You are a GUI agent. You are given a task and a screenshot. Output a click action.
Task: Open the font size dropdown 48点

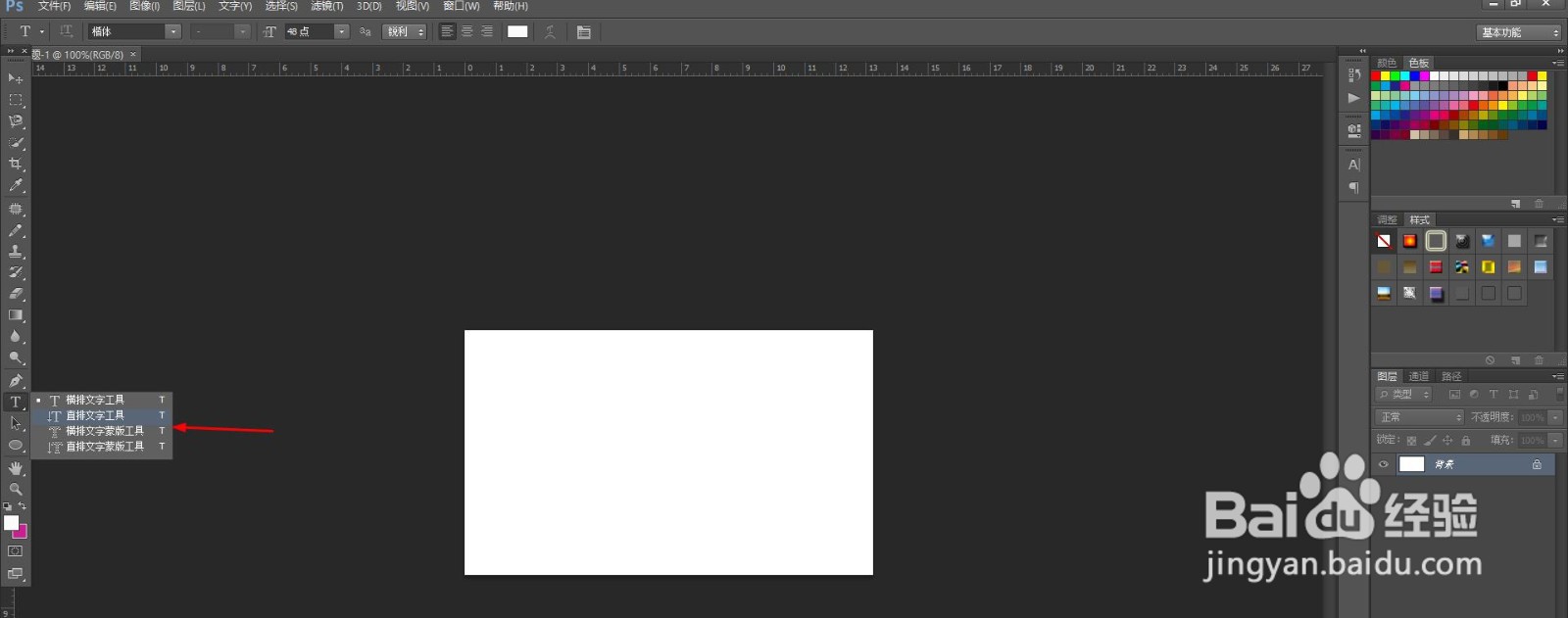coord(342,31)
